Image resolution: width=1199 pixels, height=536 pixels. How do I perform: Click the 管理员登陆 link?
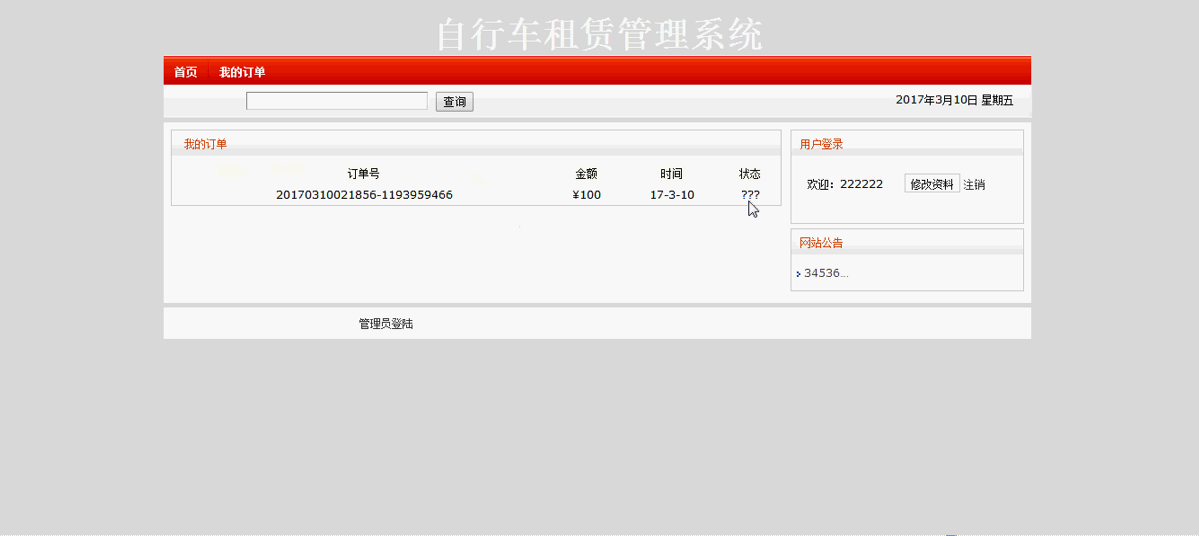pos(385,324)
